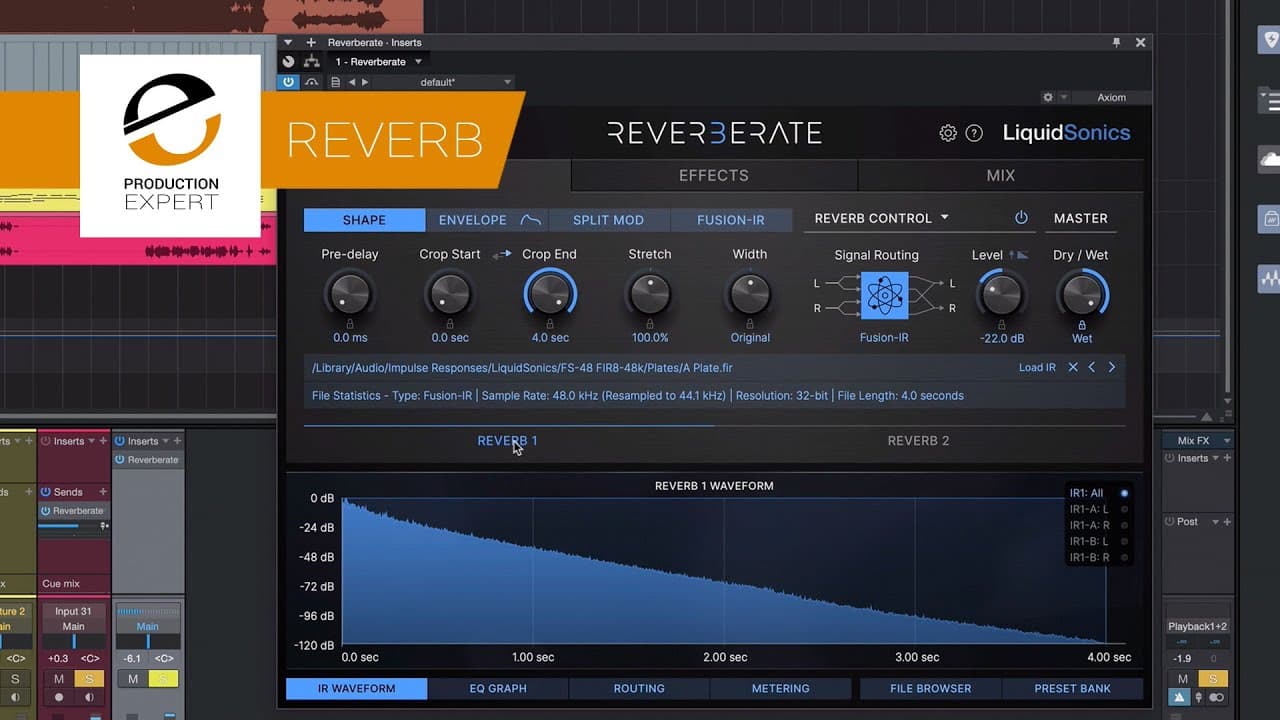The image size is (1280, 720).
Task: Pin the Reverberate plugin window
Action: point(1116,43)
